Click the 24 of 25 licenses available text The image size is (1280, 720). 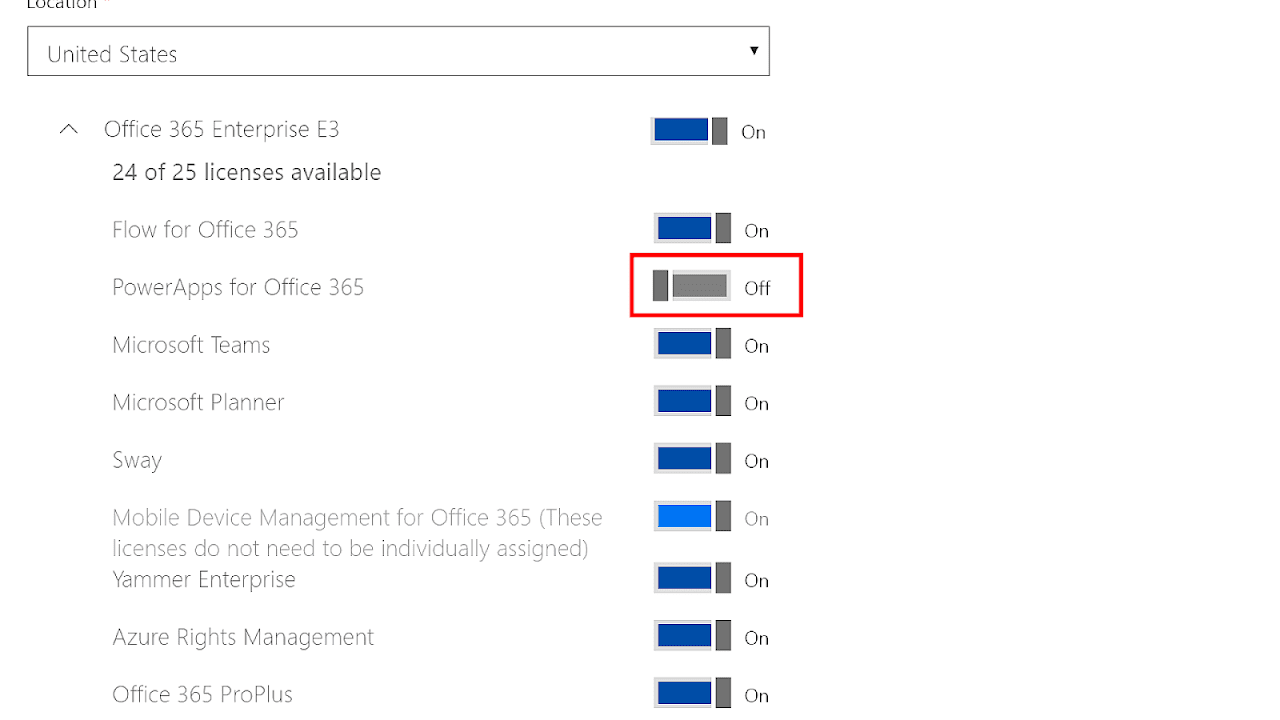(246, 172)
